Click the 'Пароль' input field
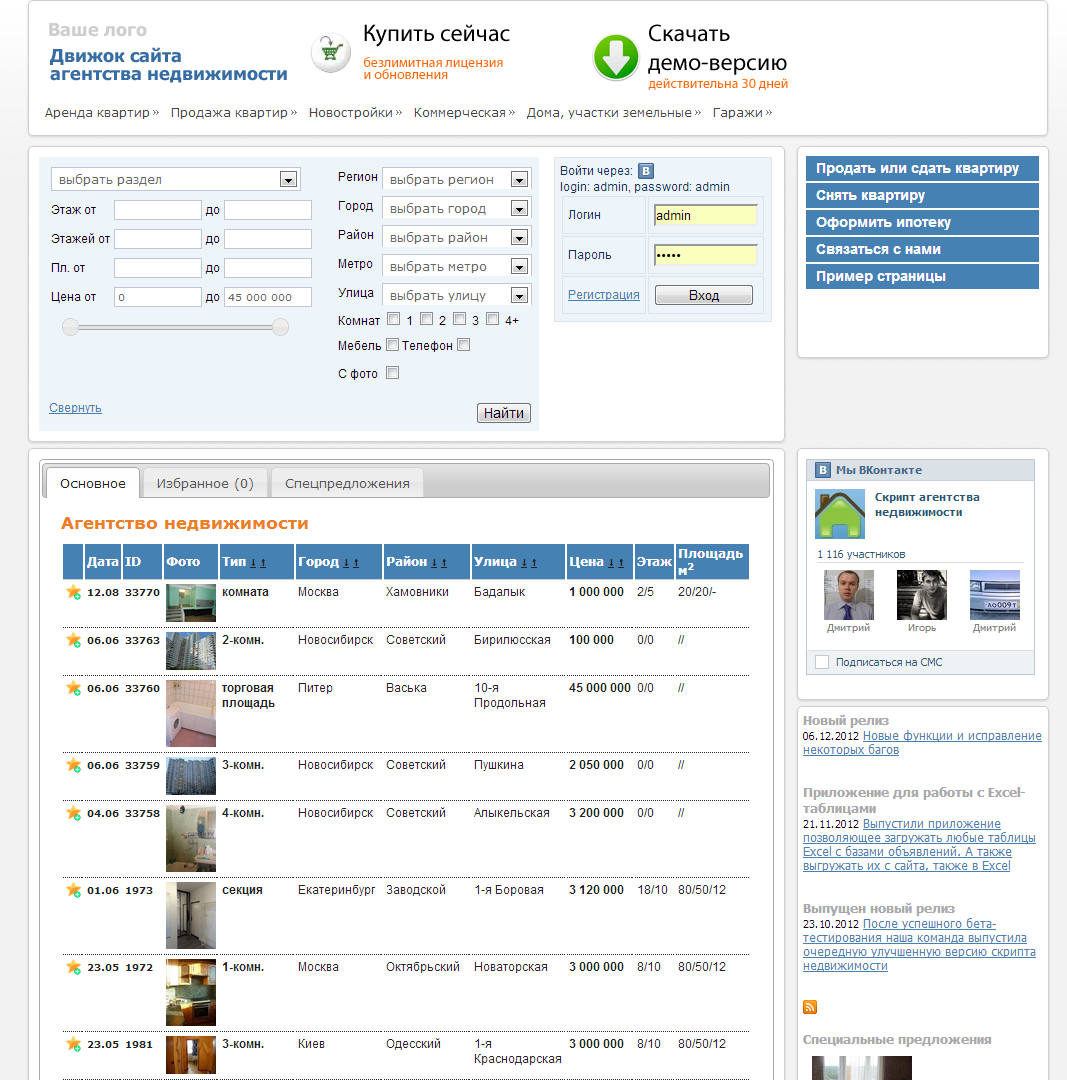 point(705,255)
